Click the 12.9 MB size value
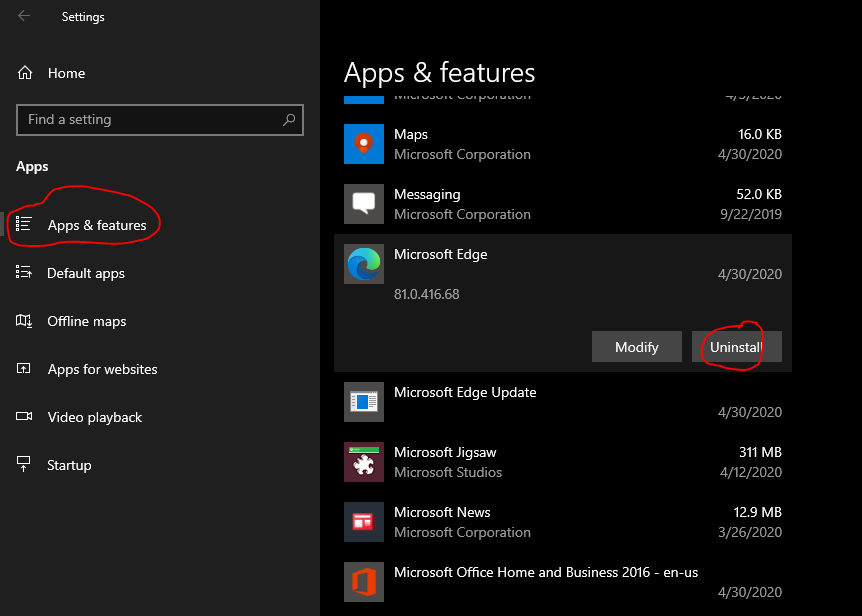Screen dimensions: 862x616 click(758, 512)
